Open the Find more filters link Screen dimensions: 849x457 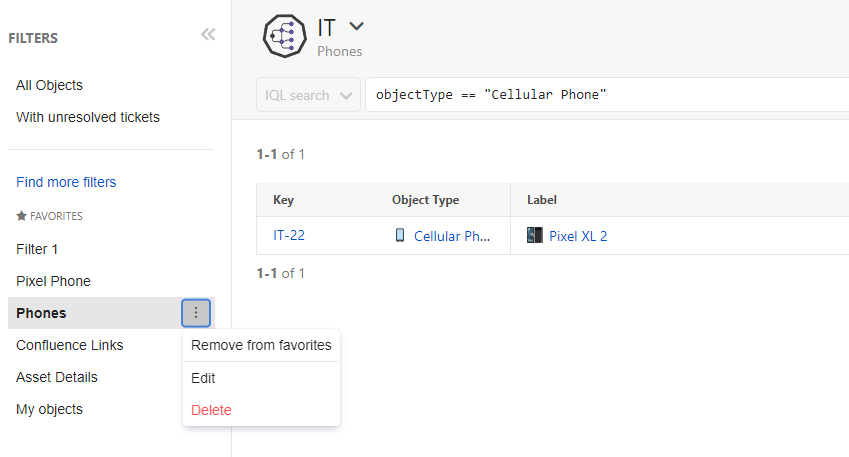pos(66,182)
